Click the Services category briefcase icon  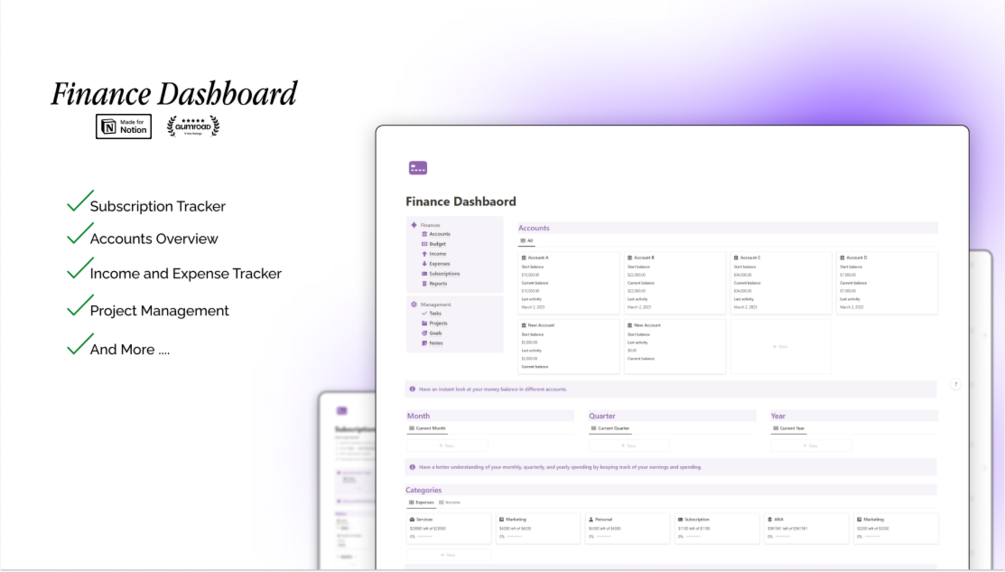pos(412,519)
